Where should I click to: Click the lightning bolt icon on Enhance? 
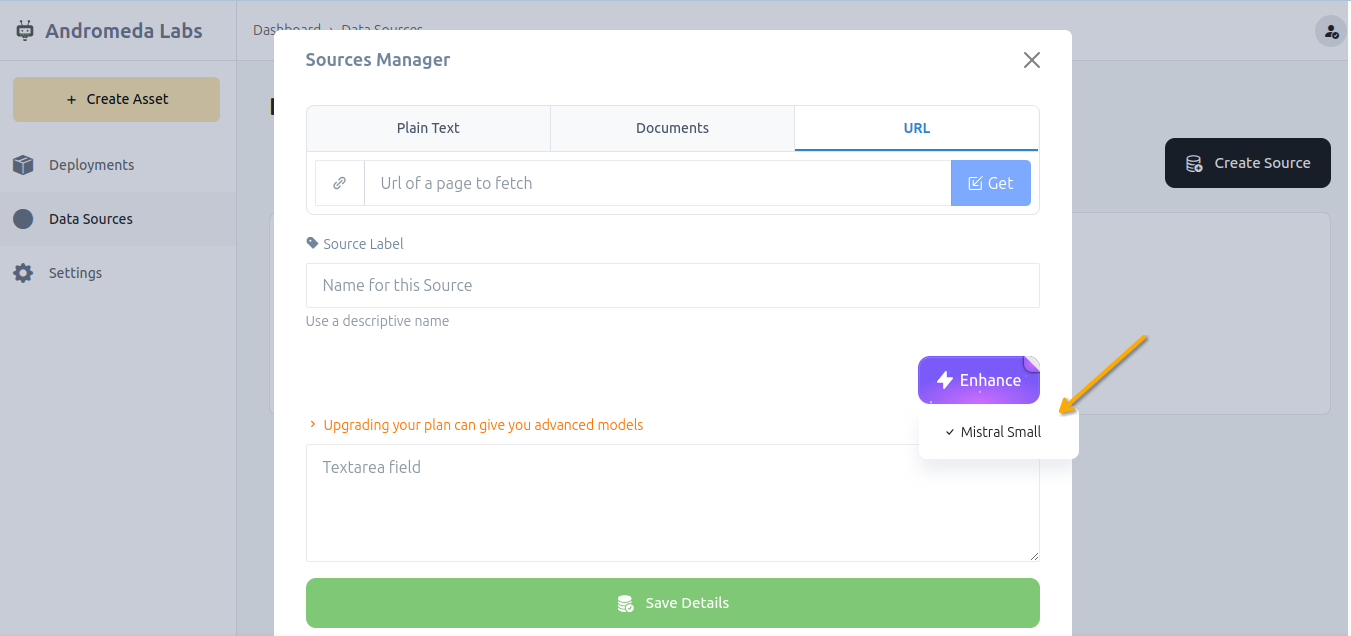tap(944, 380)
